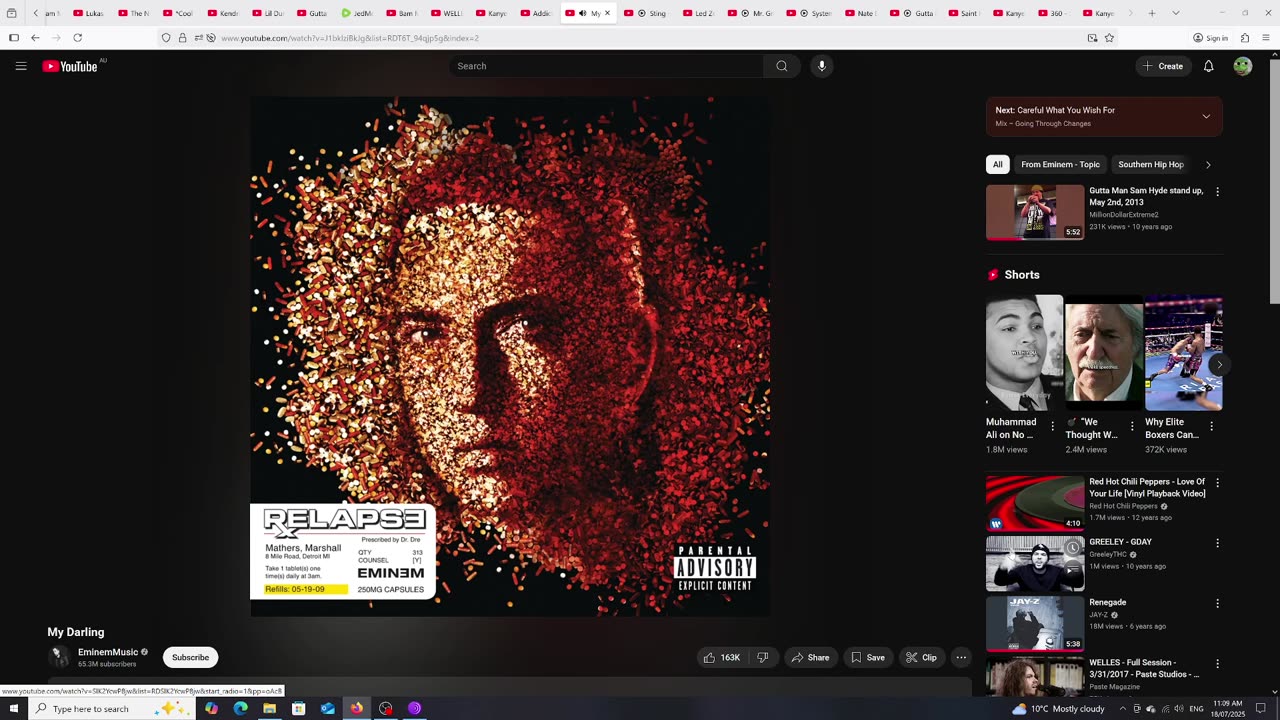Sign in to Firefox account

pyautogui.click(x=1210, y=38)
